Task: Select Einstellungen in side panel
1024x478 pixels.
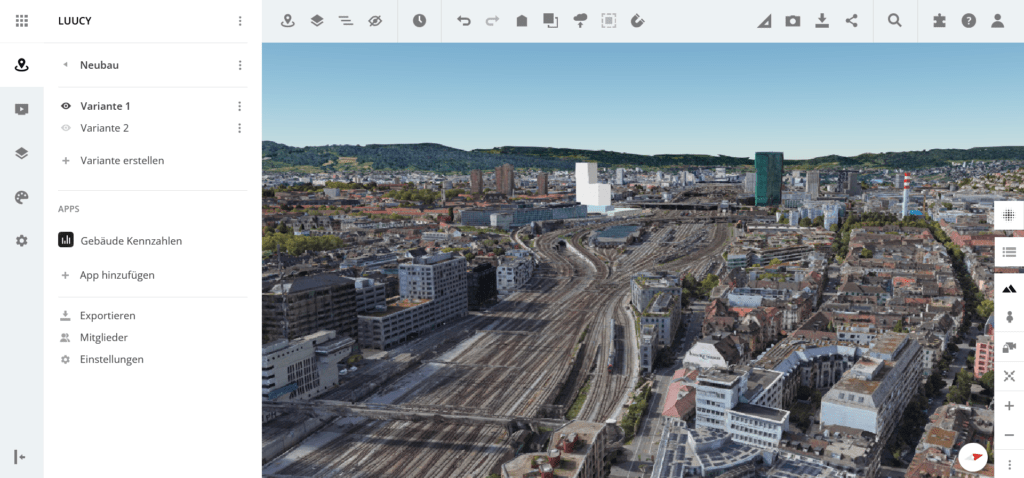Action: point(111,359)
